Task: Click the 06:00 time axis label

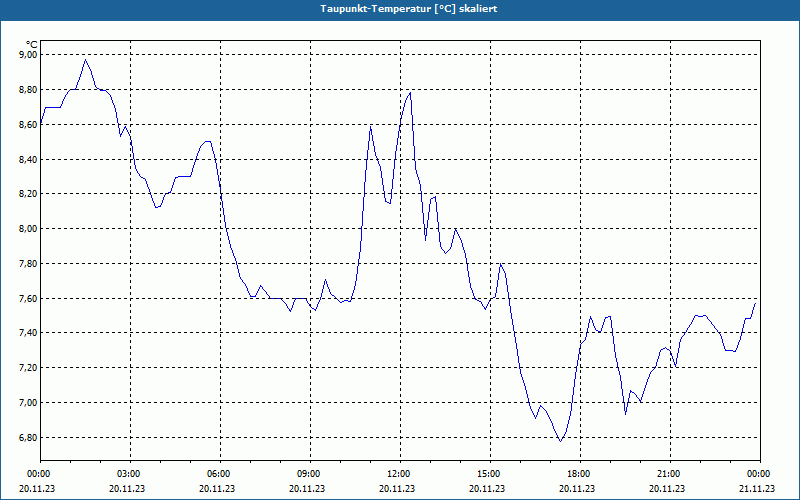Action: (x=220, y=473)
